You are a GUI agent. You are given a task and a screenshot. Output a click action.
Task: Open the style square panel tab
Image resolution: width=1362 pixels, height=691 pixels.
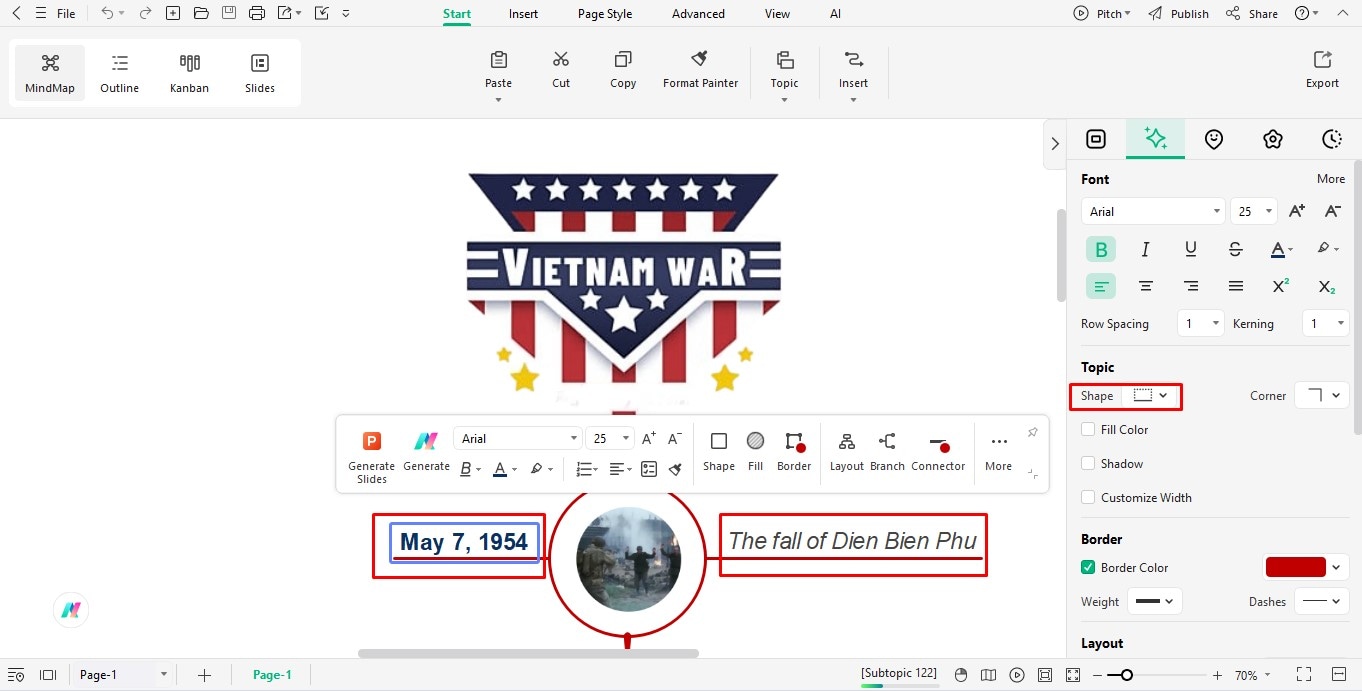click(x=1096, y=139)
